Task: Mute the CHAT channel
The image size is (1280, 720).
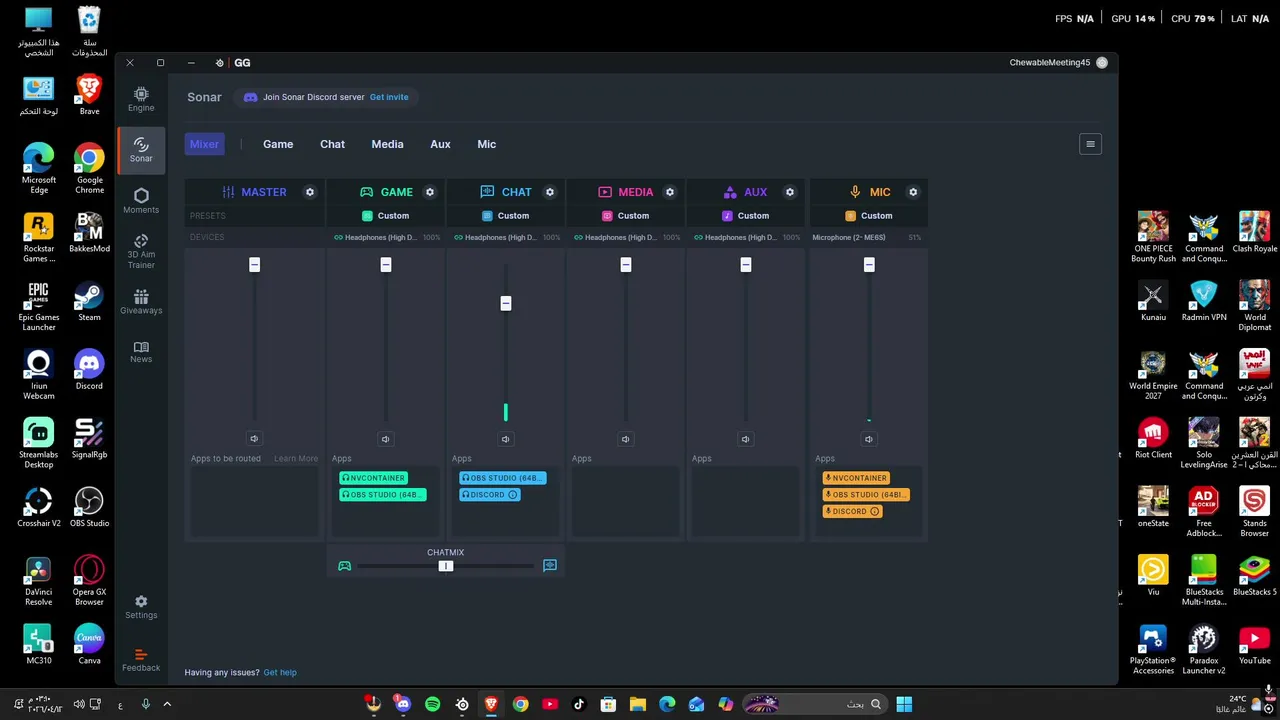Action: click(505, 439)
